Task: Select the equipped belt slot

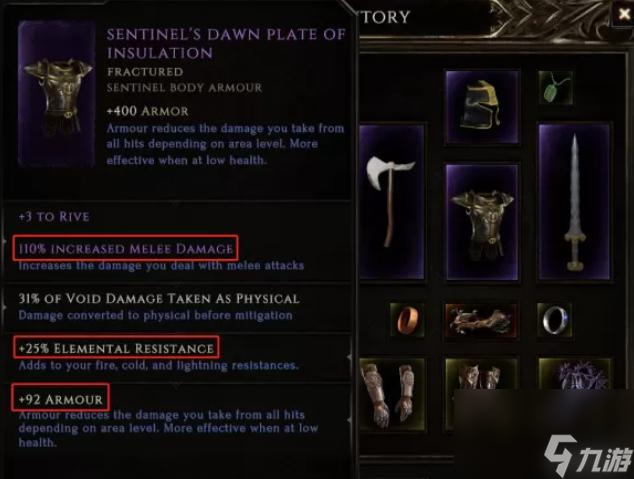Action: pyautogui.click(x=481, y=321)
